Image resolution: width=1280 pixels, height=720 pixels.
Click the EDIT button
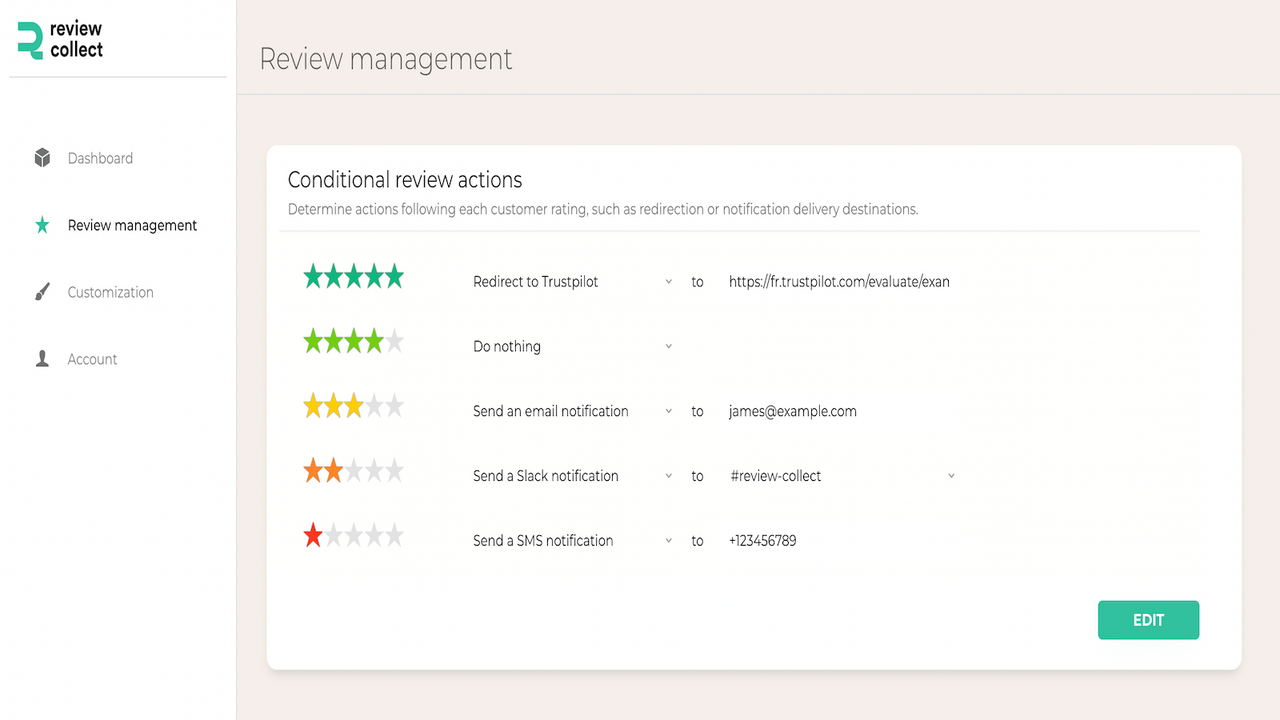tap(1148, 620)
